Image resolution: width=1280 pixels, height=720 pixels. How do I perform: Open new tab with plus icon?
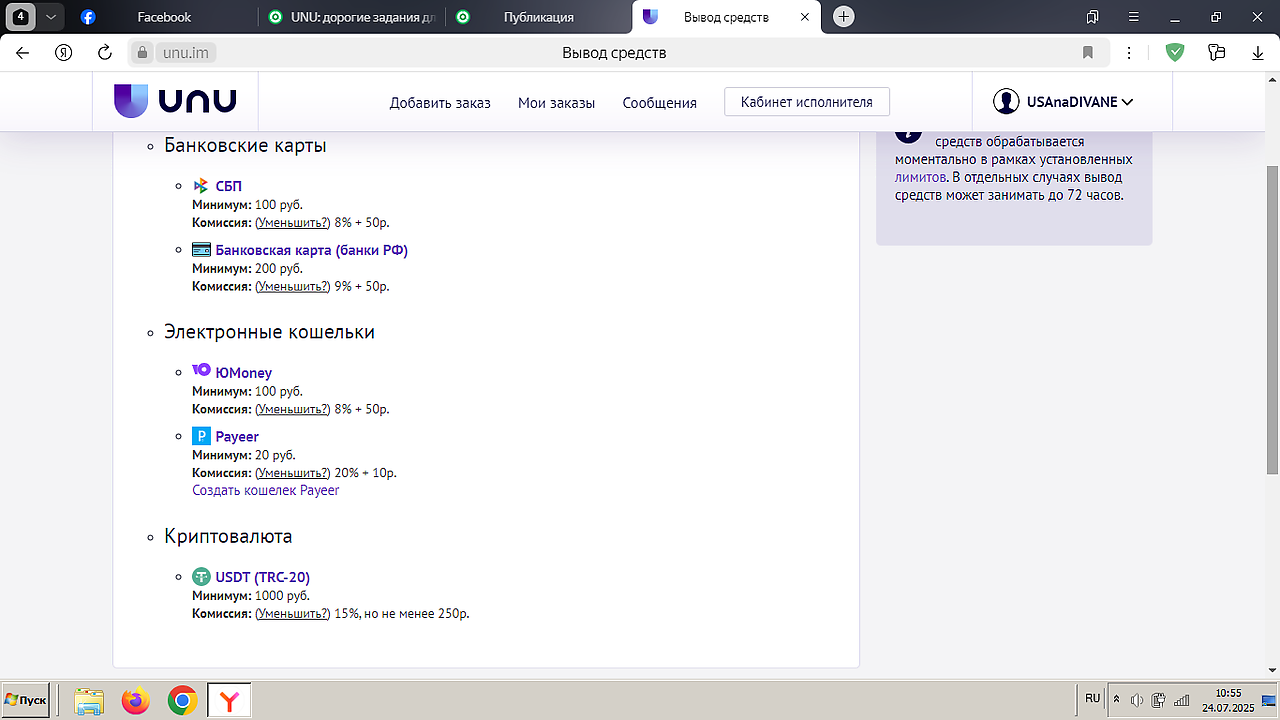coord(844,17)
